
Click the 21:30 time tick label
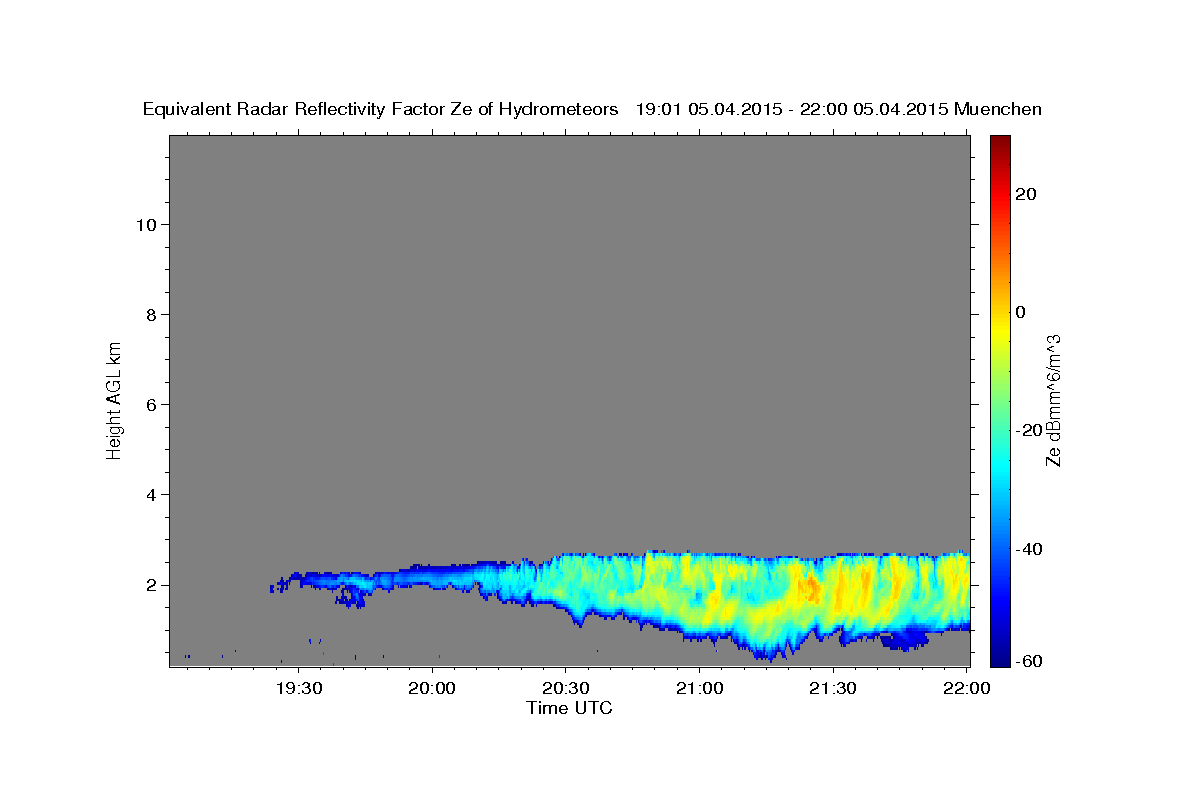point(832,688)
